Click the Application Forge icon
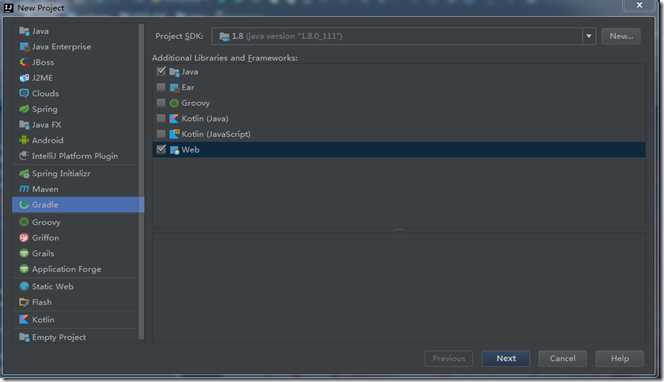 click(24, 269)
